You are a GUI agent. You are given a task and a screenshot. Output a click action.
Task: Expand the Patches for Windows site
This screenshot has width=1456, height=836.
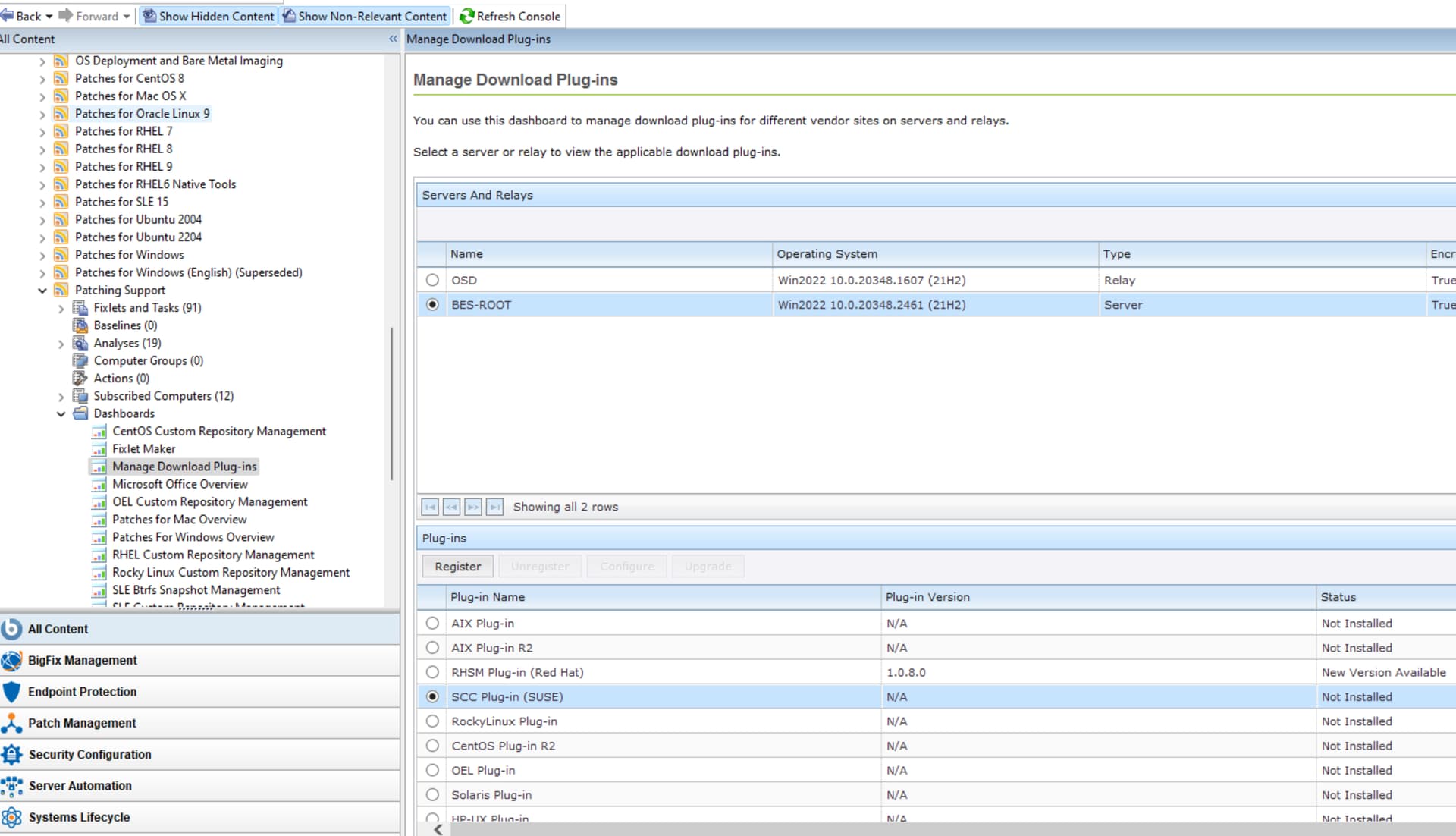pos(42,256)
